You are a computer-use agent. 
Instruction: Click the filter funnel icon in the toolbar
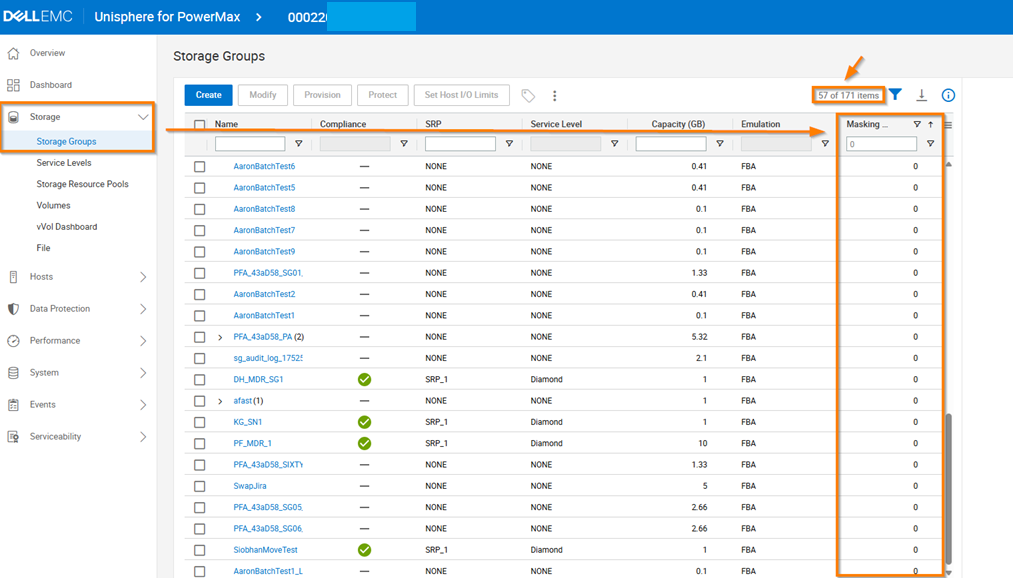pyautogui.click(x=896, y=95)
